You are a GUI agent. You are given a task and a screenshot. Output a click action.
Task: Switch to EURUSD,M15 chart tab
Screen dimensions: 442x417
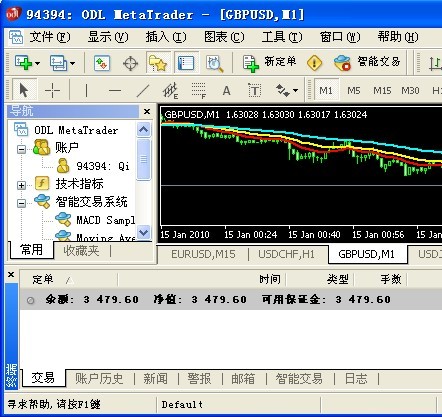(203, 254)
